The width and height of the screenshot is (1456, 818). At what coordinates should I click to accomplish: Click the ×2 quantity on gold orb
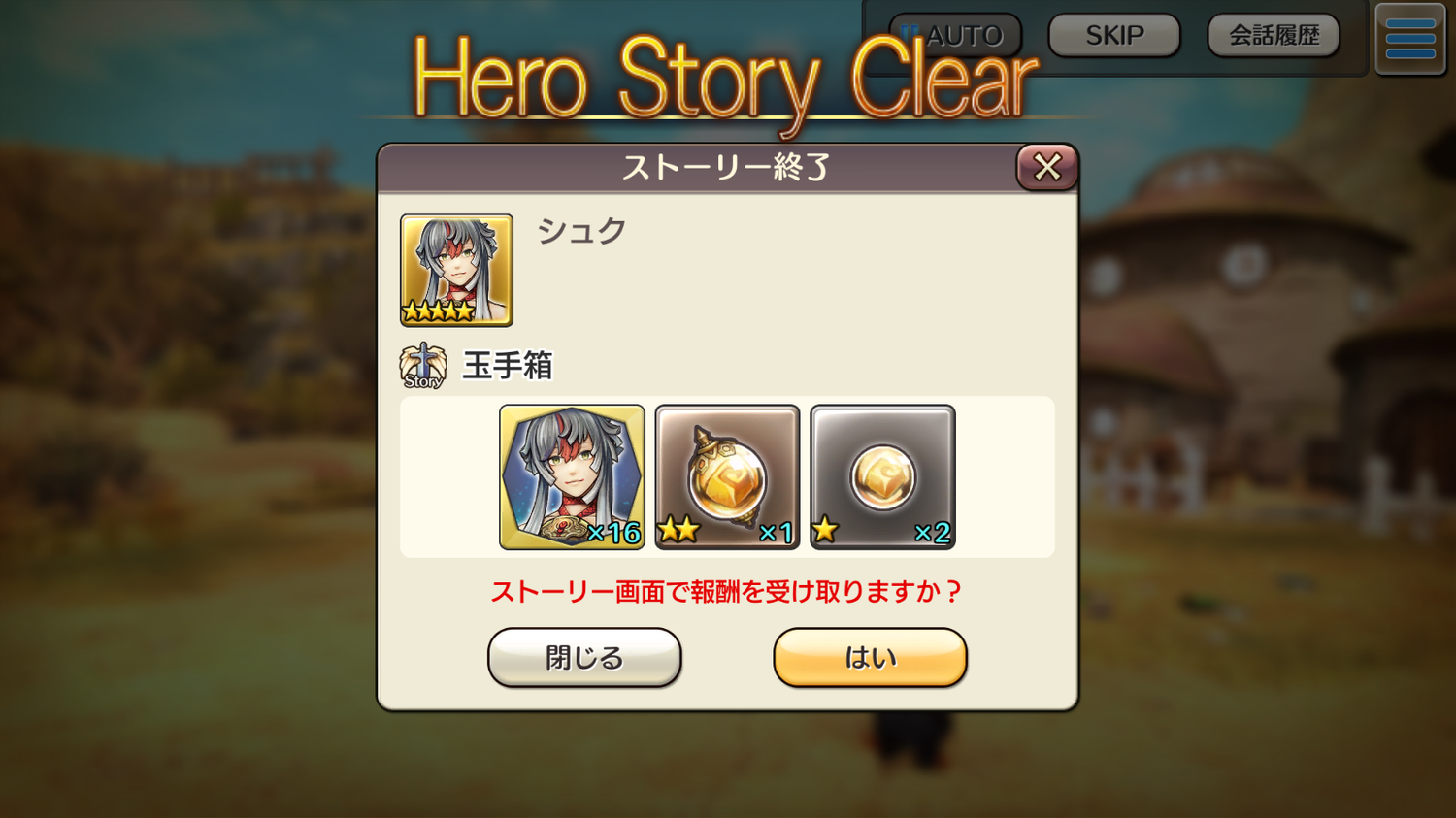coord(932,532)
